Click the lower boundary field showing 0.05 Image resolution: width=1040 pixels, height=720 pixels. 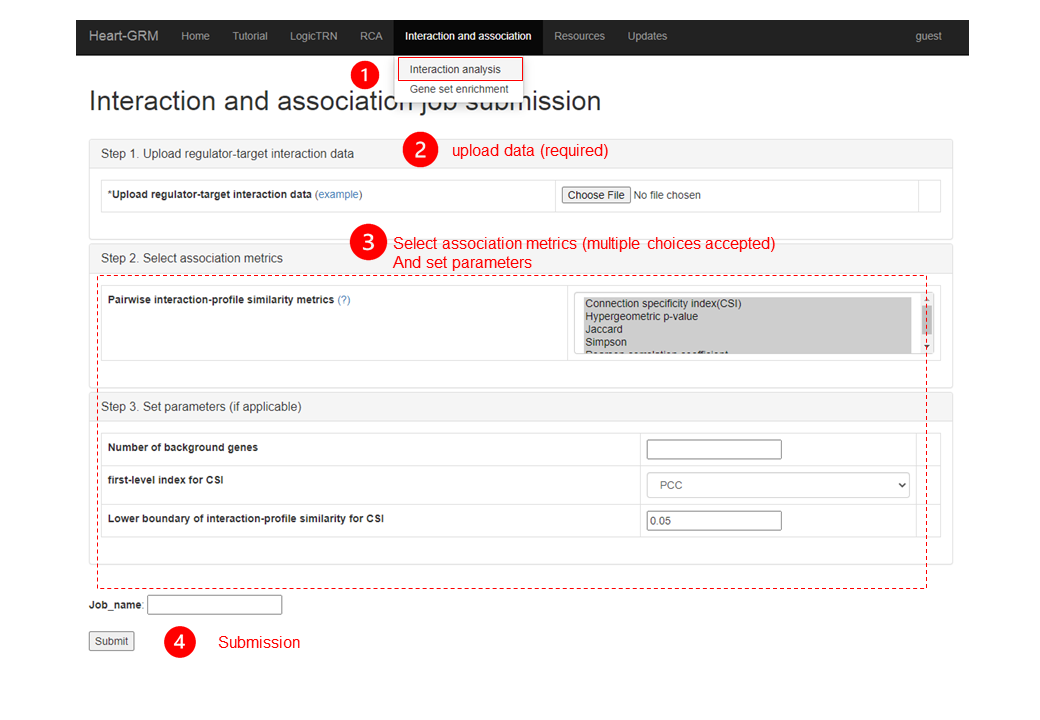coord(714,520)
